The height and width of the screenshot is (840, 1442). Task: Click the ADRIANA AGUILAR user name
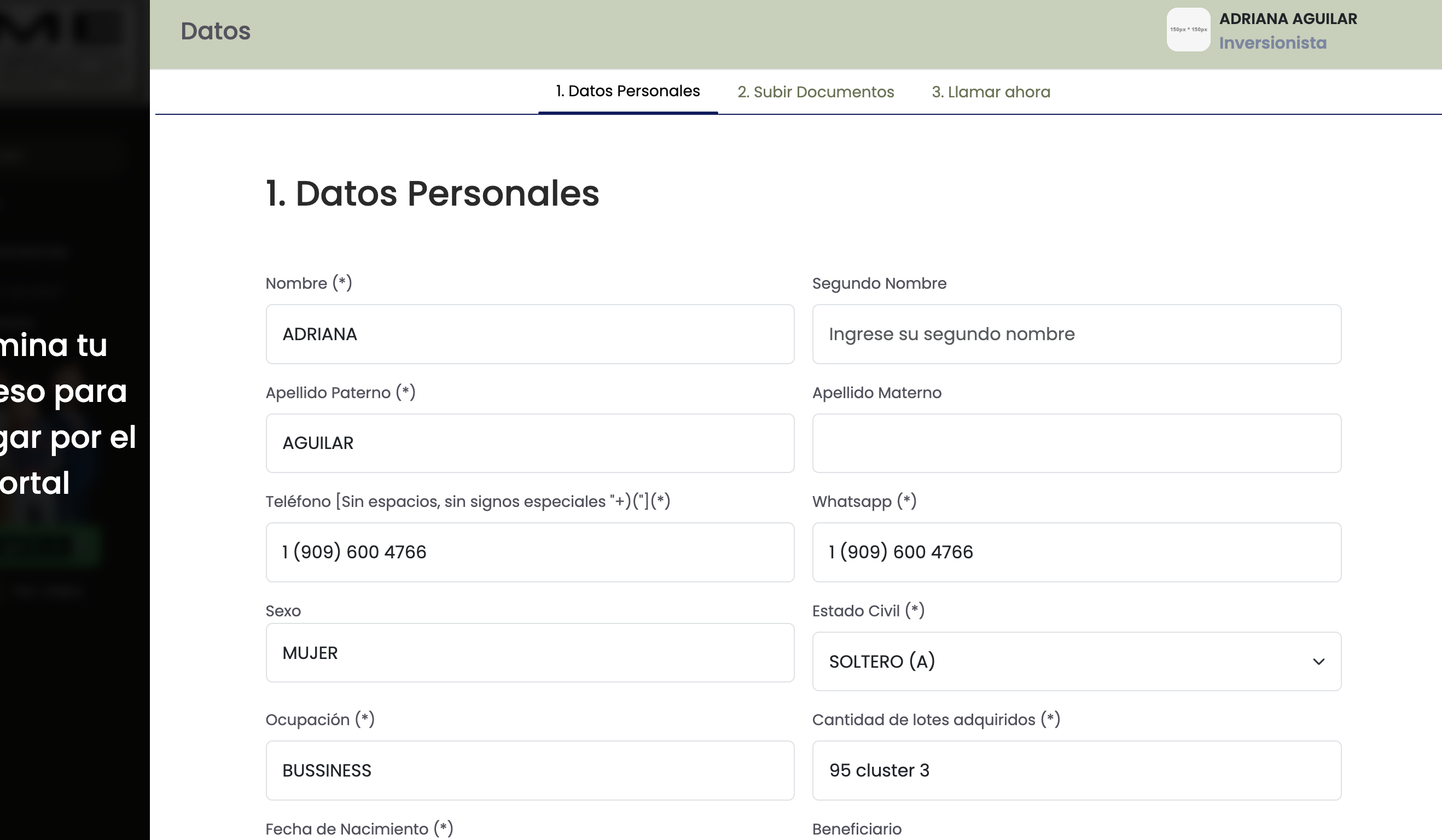tap(1288, 19)
